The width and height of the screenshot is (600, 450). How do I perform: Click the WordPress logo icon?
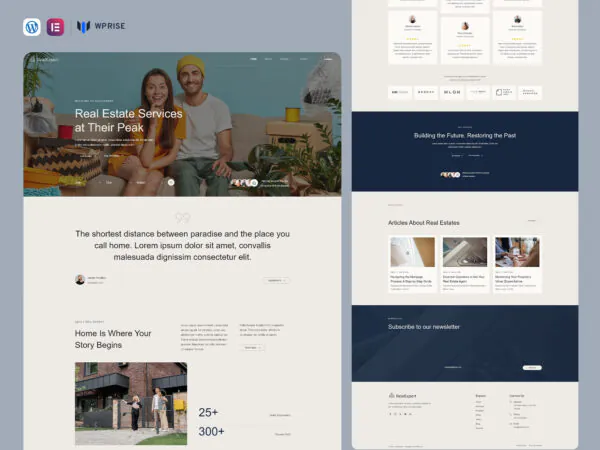click(32, 27)
